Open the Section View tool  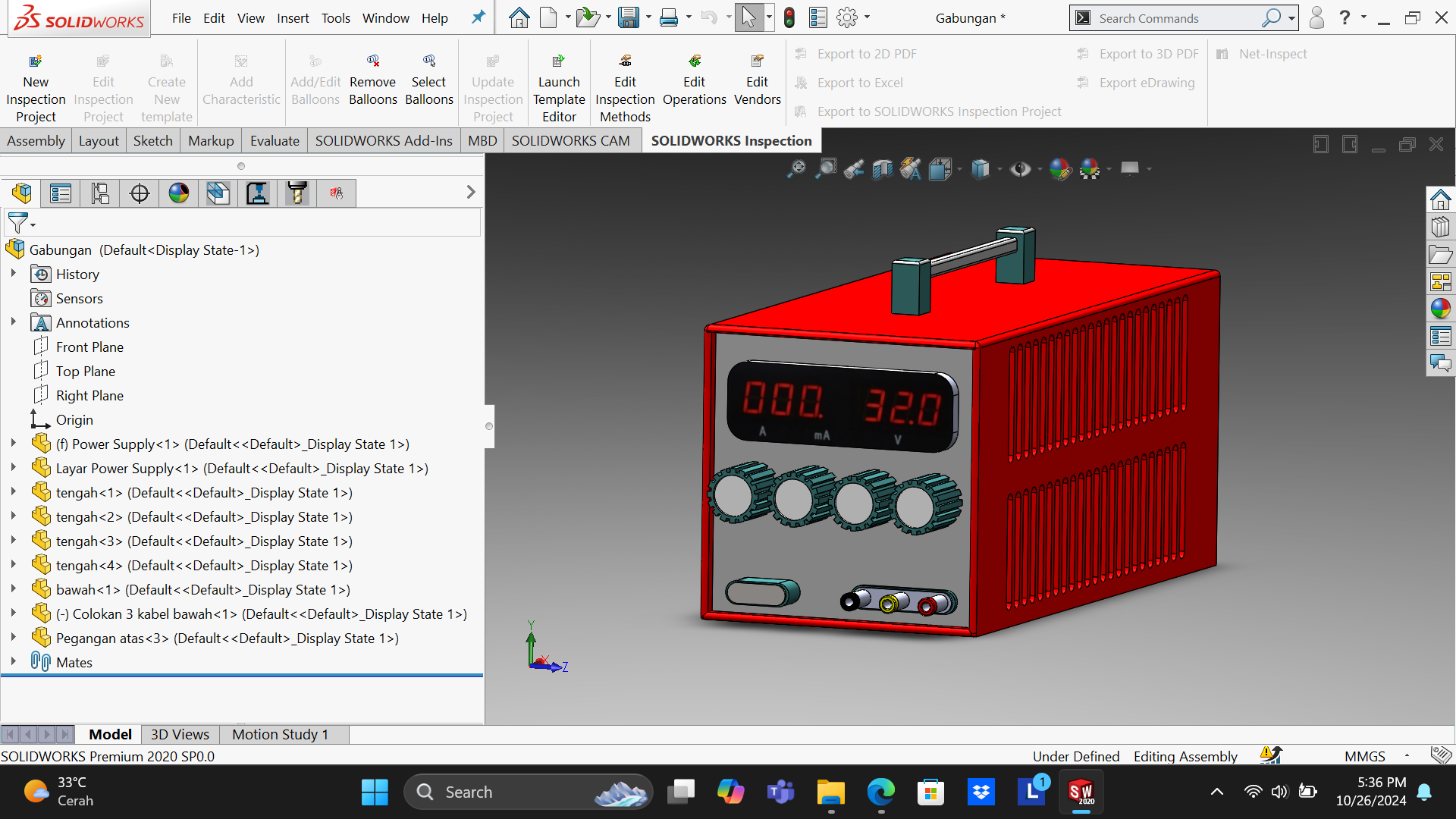[x=882, y=168]
